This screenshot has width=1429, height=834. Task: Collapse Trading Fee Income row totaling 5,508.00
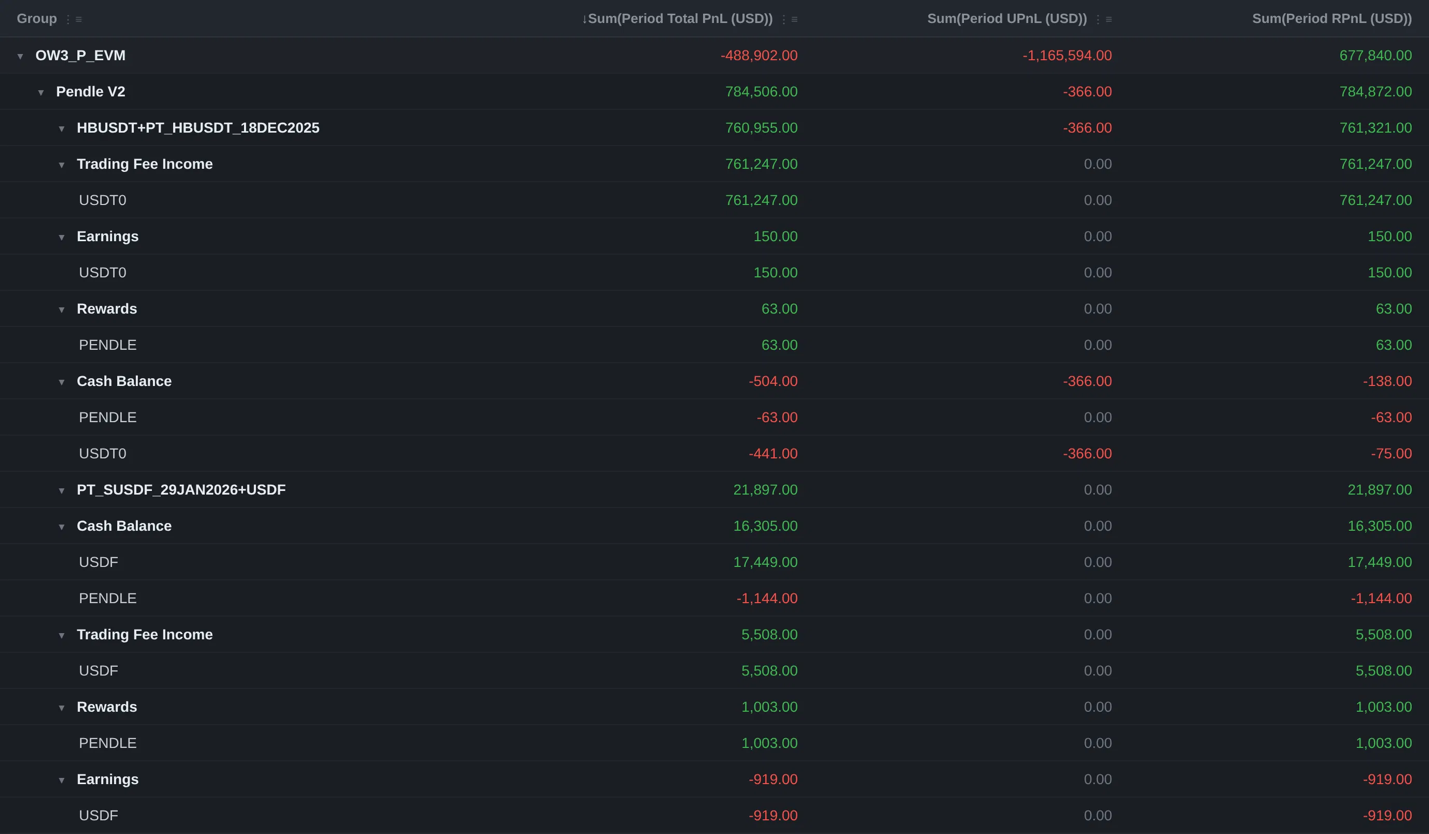pos(61,635)
